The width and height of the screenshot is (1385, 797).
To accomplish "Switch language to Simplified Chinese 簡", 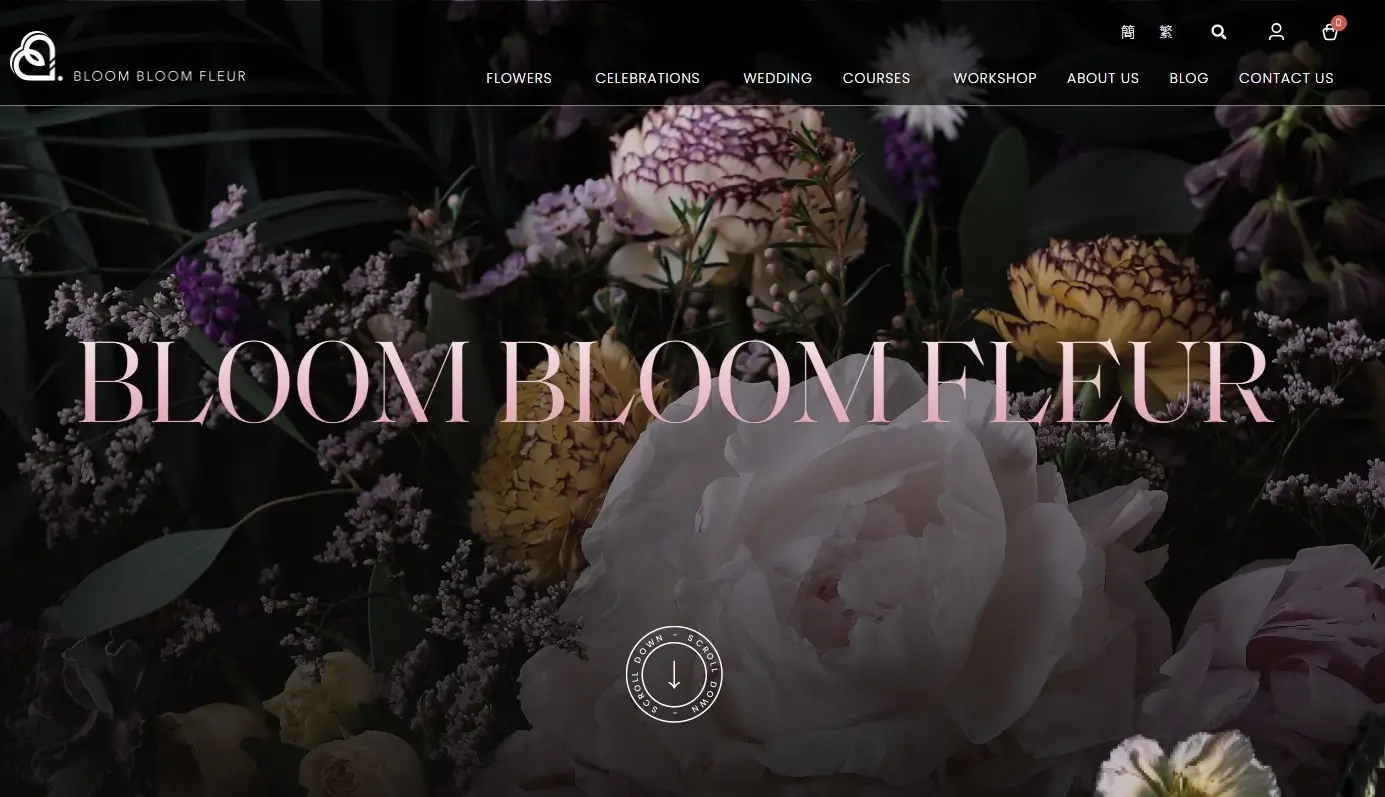I will [1128, 32].
